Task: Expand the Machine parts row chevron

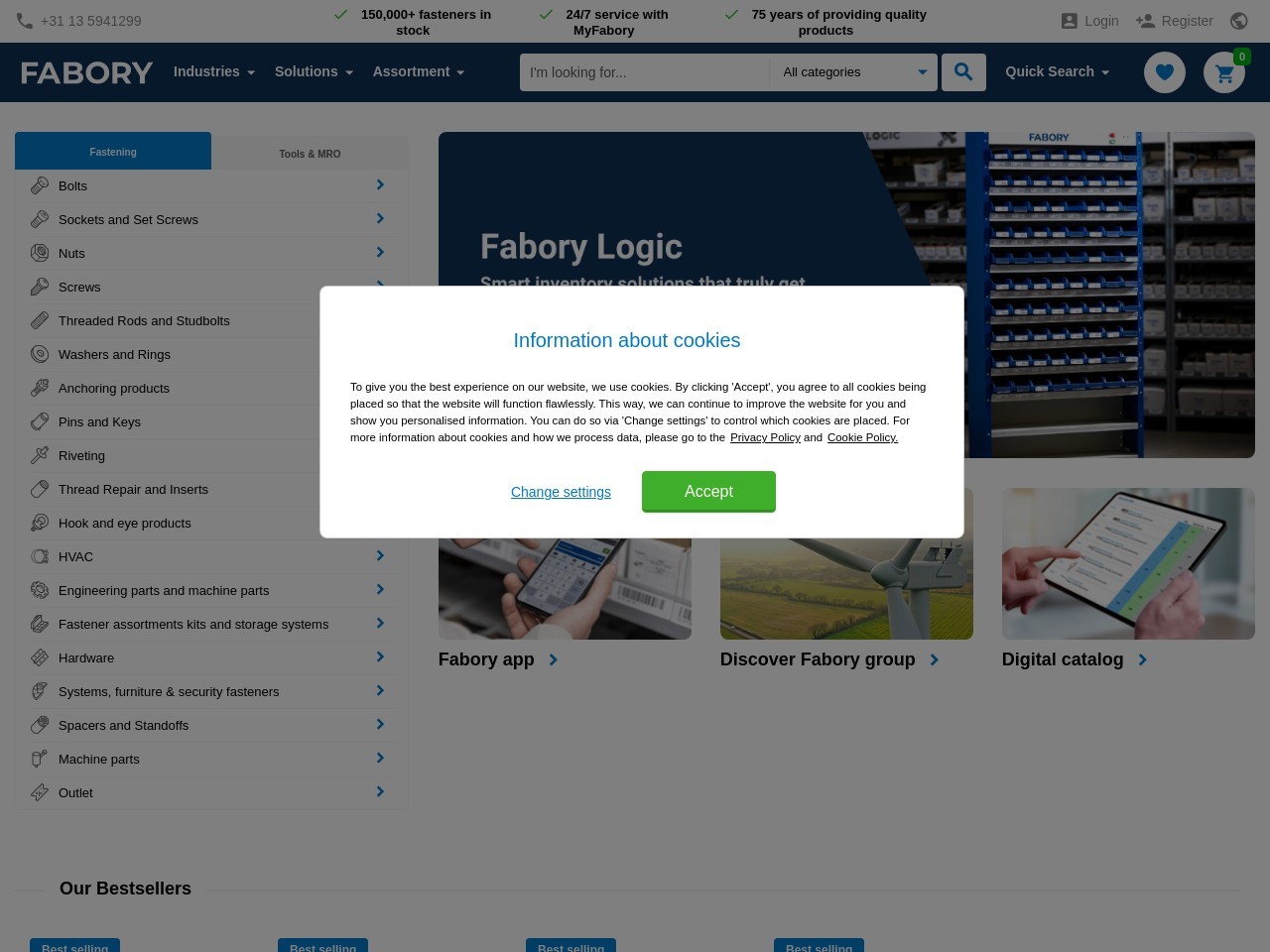Action: (x=380, y=758)
